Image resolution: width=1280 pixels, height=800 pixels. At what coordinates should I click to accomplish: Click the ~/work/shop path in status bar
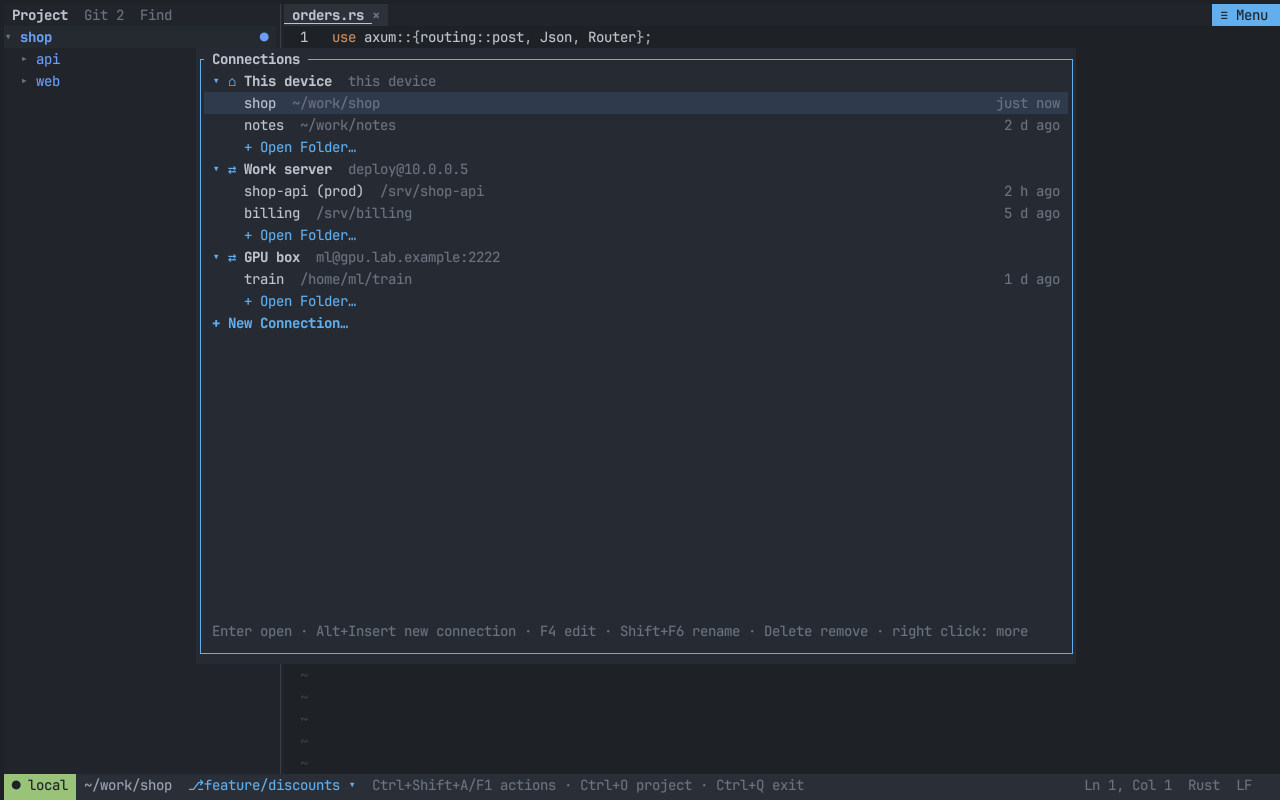pyautogui.click(x=128, y=785)
